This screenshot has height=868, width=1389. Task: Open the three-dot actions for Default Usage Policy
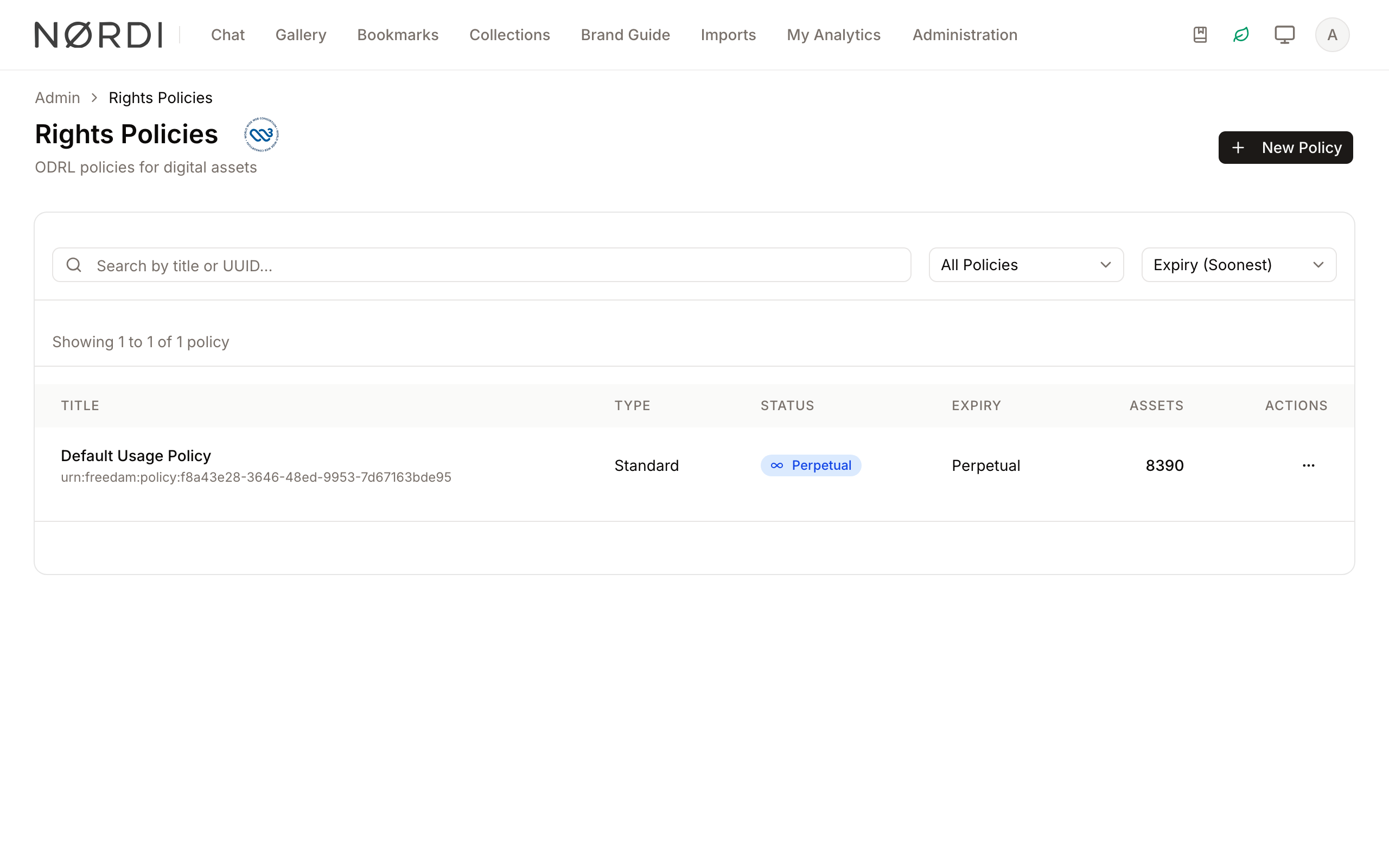tap(1308, 465)
